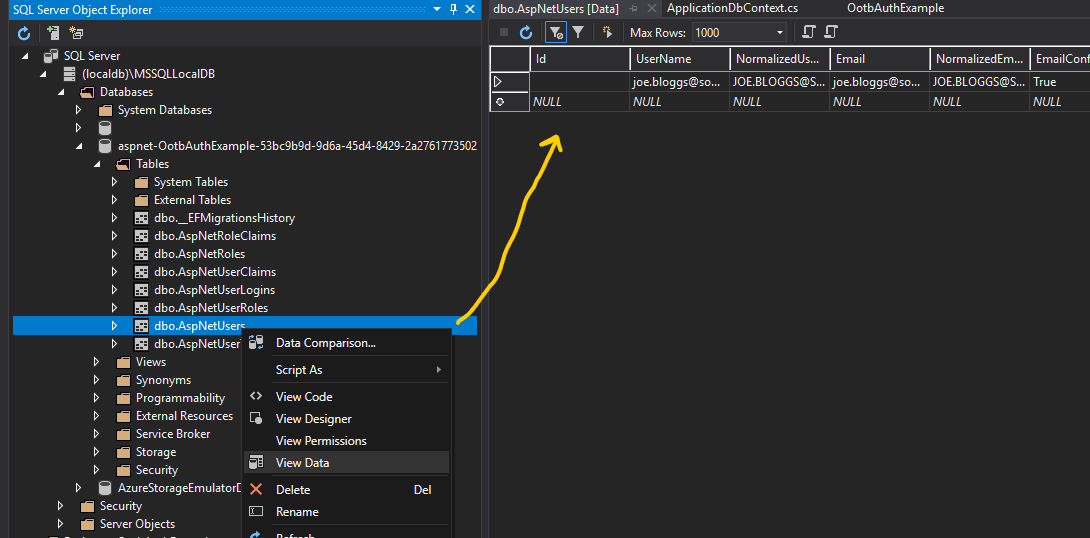Viewport: 1090px width, 538px height.
Task: Choose Rename in context menu
Action: [346, 512]
